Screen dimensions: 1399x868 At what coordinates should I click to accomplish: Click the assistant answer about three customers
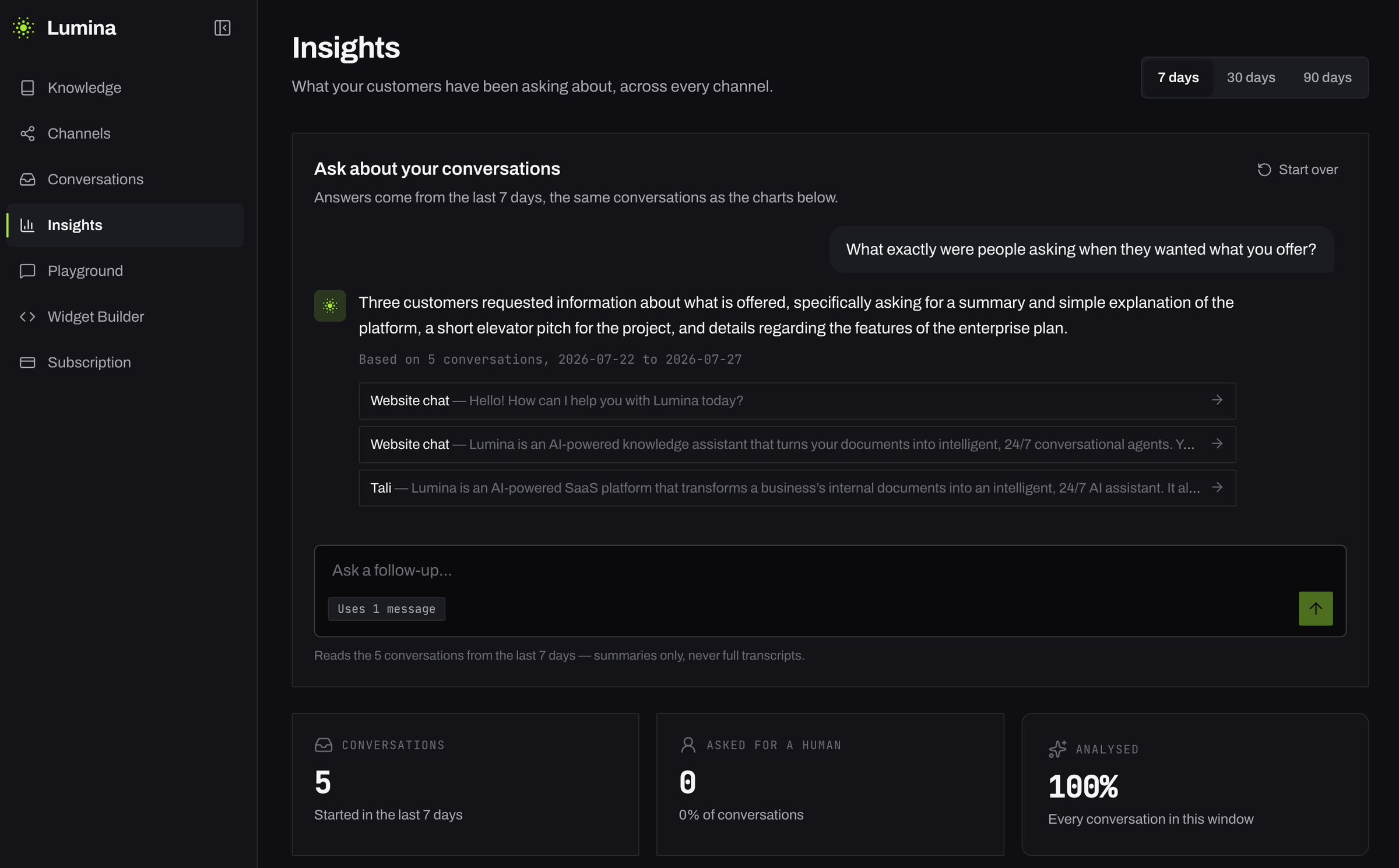[796, 315]
